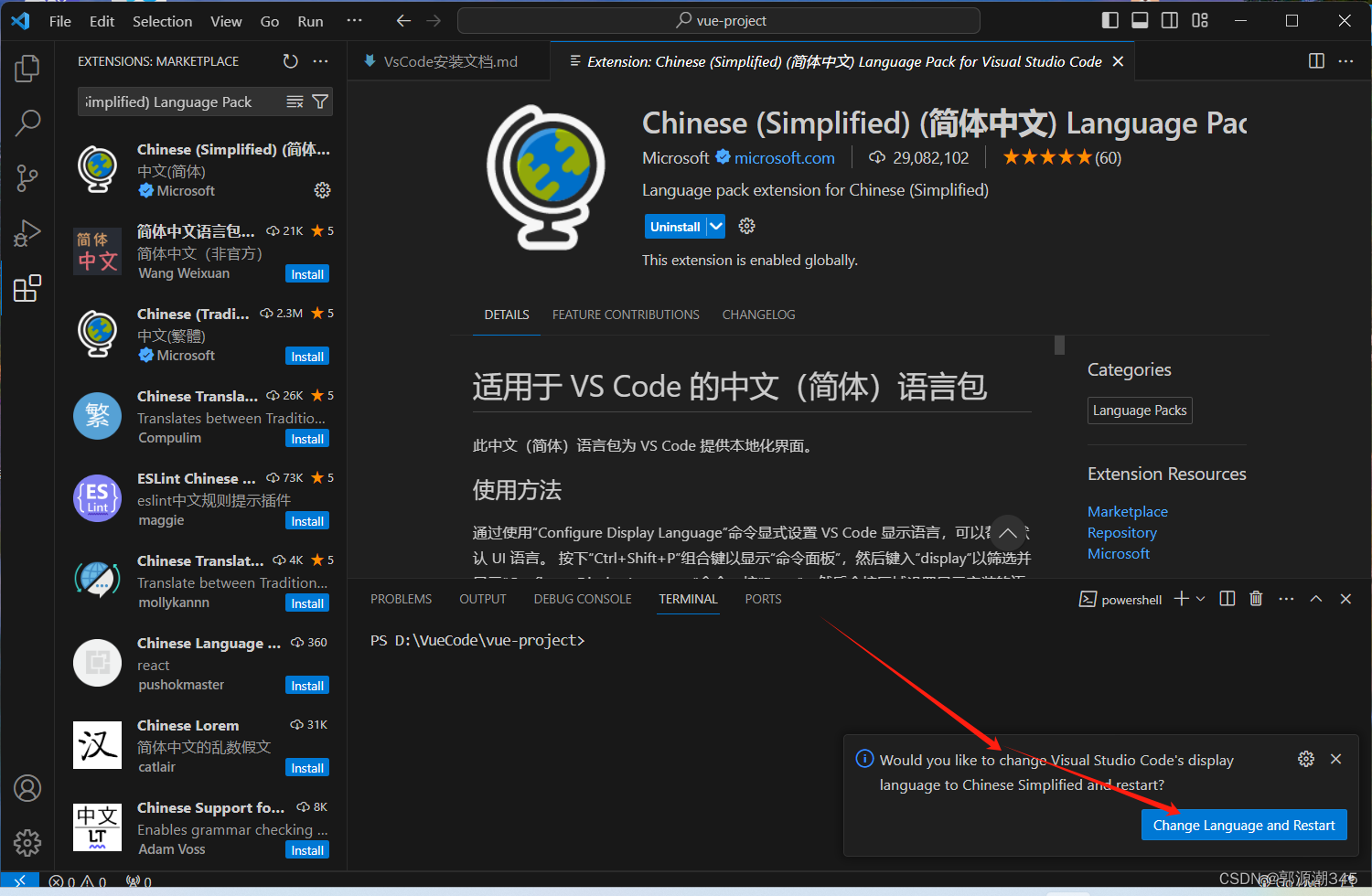Kill the terminal with trash icon
The height and width of the screenshot is (896, 1372).
tap(1256, 599)
